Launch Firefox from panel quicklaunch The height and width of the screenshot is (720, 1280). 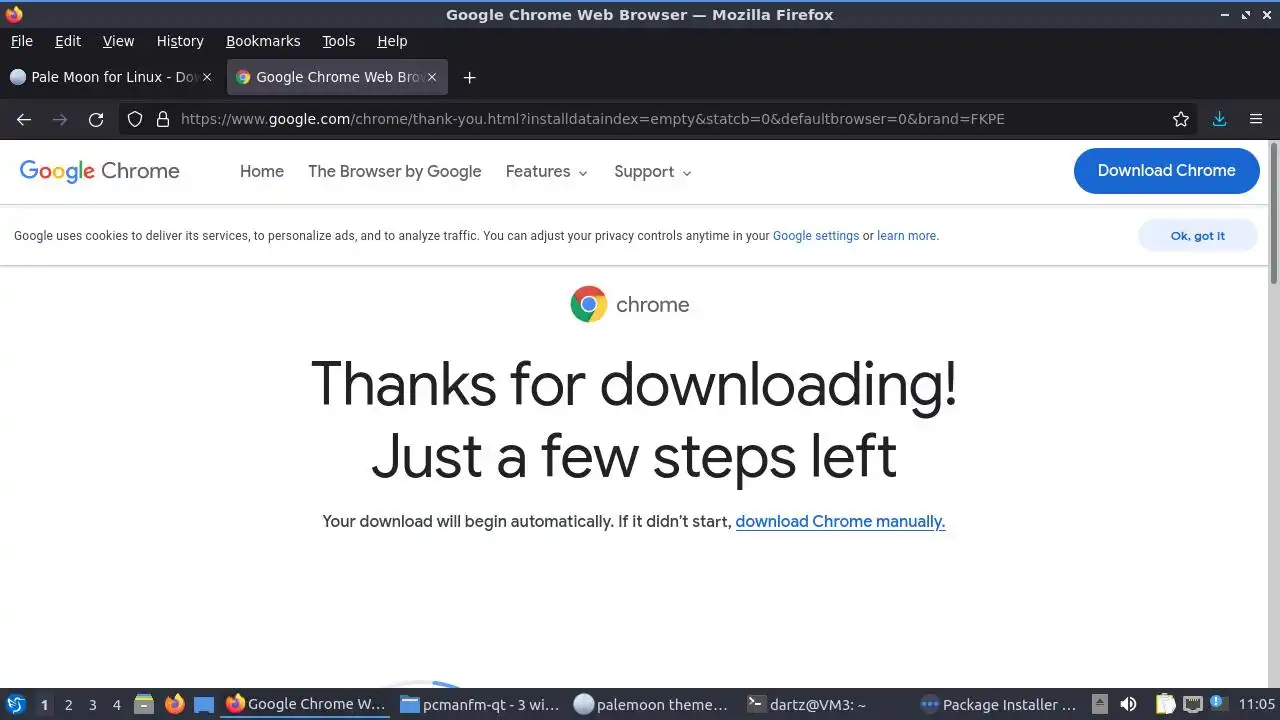[x=174, y=705]
